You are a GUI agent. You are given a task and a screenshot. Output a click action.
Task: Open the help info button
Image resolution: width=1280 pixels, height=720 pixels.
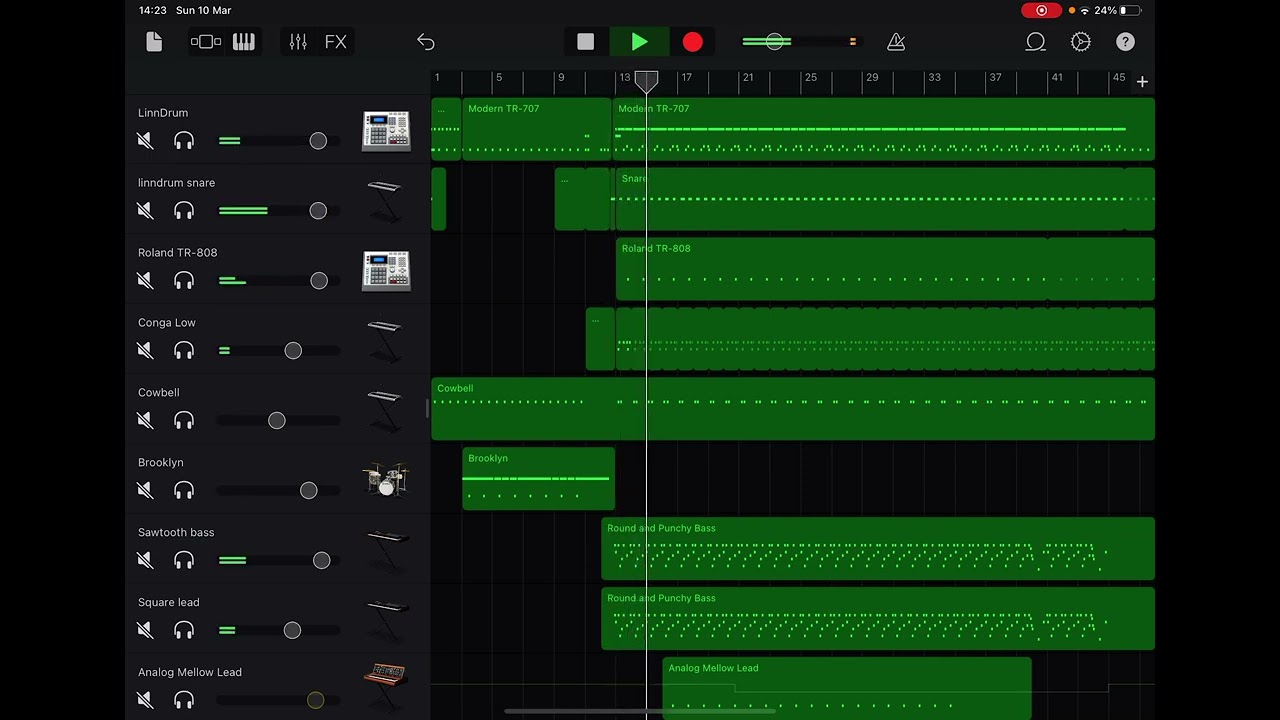[x=1126, y=42]
